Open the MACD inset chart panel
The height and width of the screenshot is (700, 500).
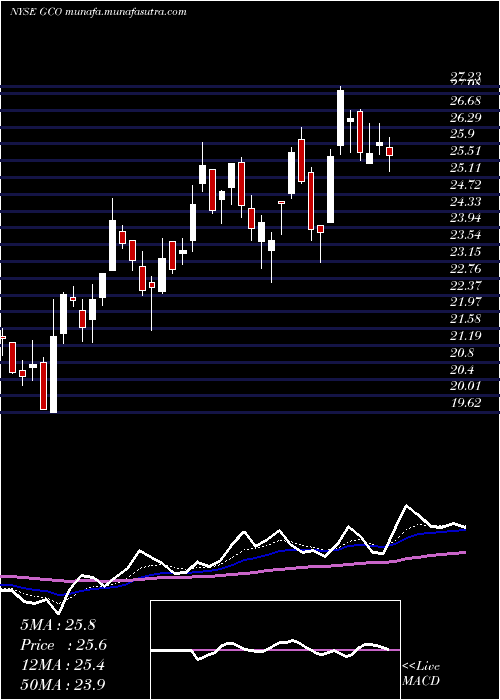[x=275, y=650]
